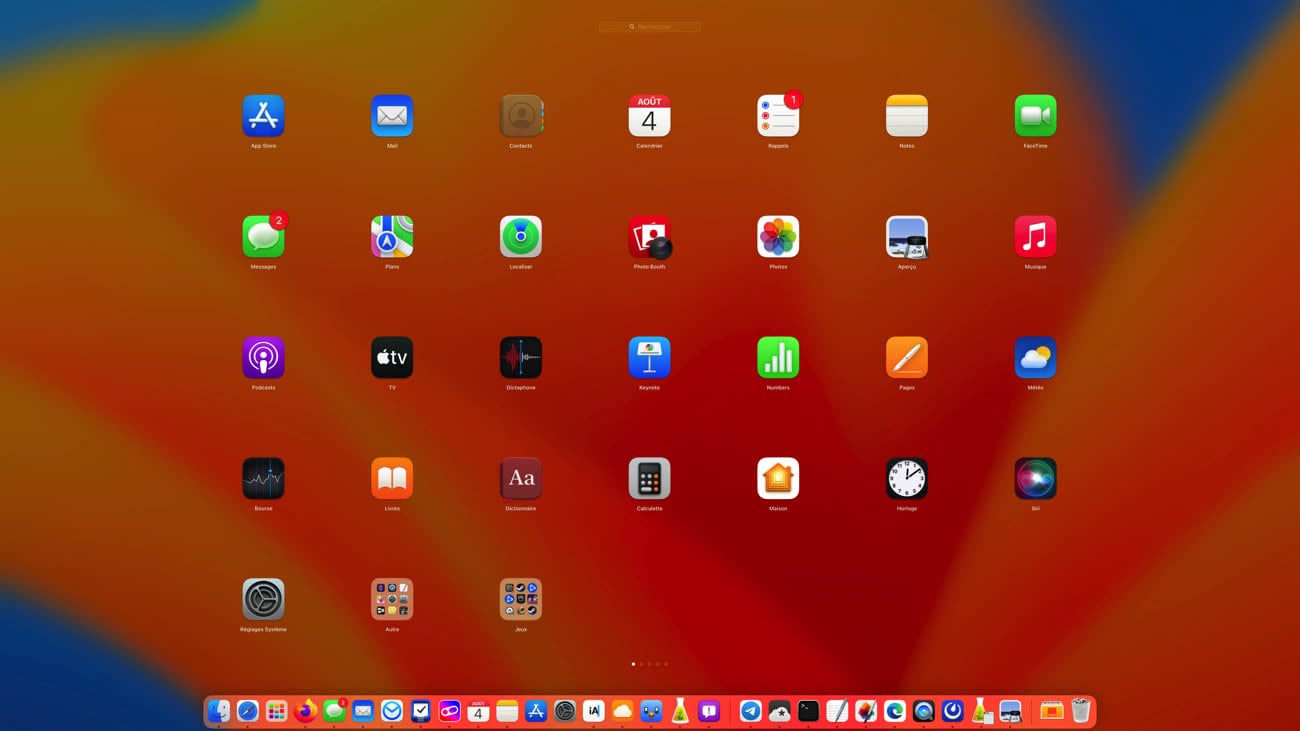
Task: Open the App Store from Launchpad grid
Action: pos(263,116)
